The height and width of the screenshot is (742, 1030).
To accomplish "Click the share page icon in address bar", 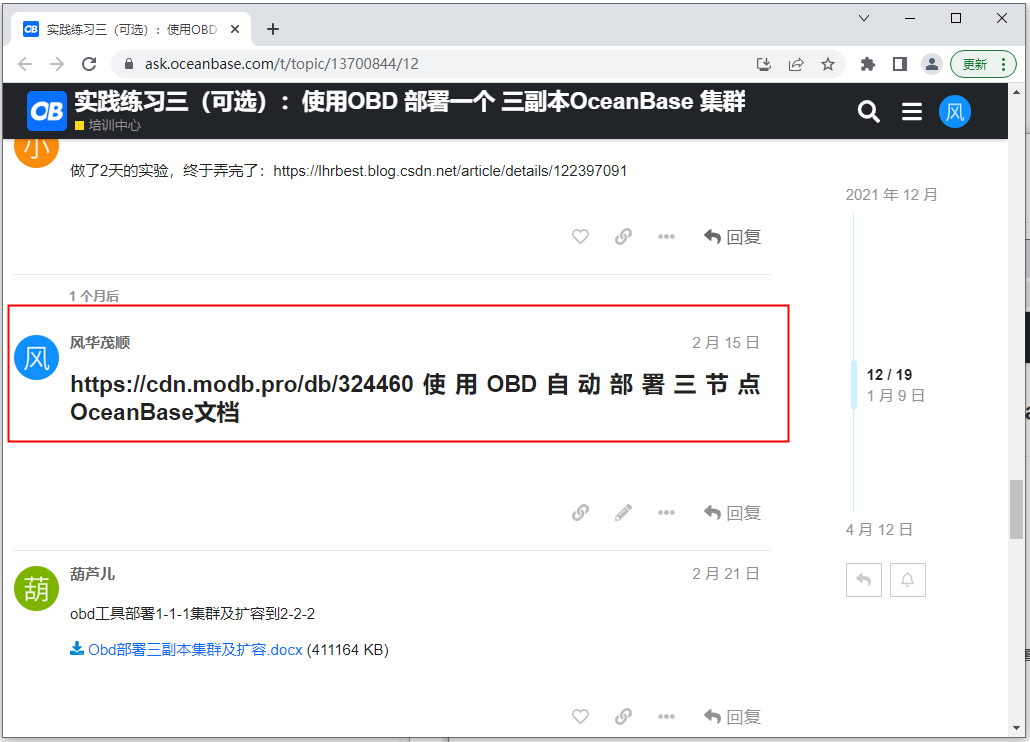I will tap(796, 64).
